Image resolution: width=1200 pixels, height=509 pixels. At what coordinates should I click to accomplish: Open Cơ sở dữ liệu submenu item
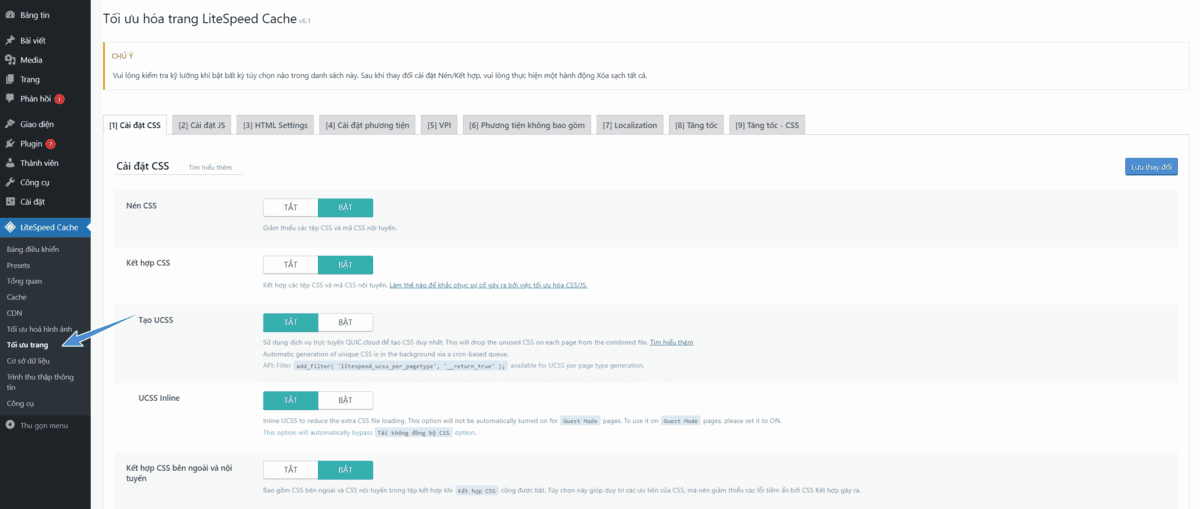coord(28,360)
